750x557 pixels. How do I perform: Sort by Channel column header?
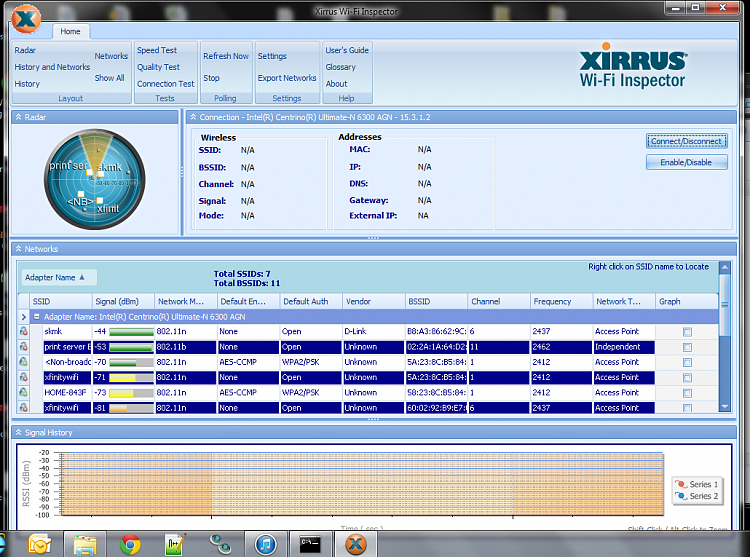tap(499, 302)
